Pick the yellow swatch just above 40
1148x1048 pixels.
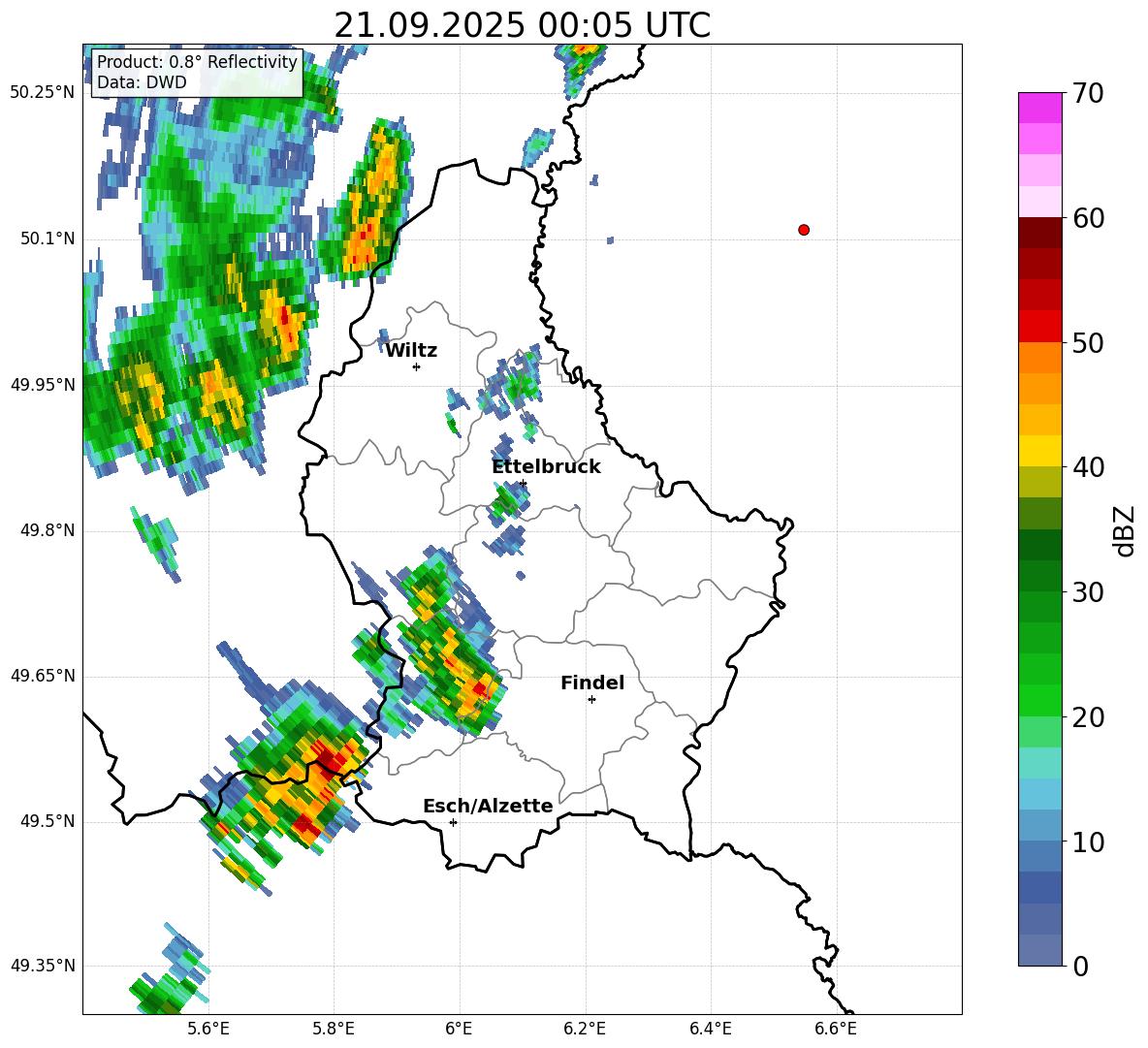(x=1039, y=451)
